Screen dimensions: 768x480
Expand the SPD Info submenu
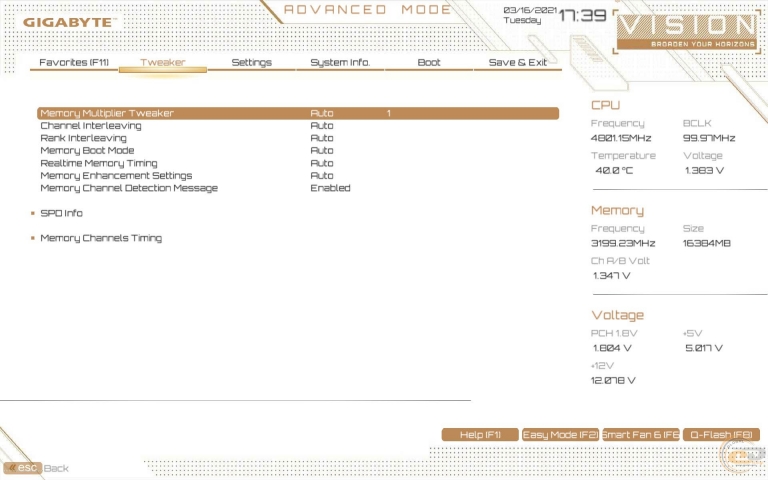61,213
